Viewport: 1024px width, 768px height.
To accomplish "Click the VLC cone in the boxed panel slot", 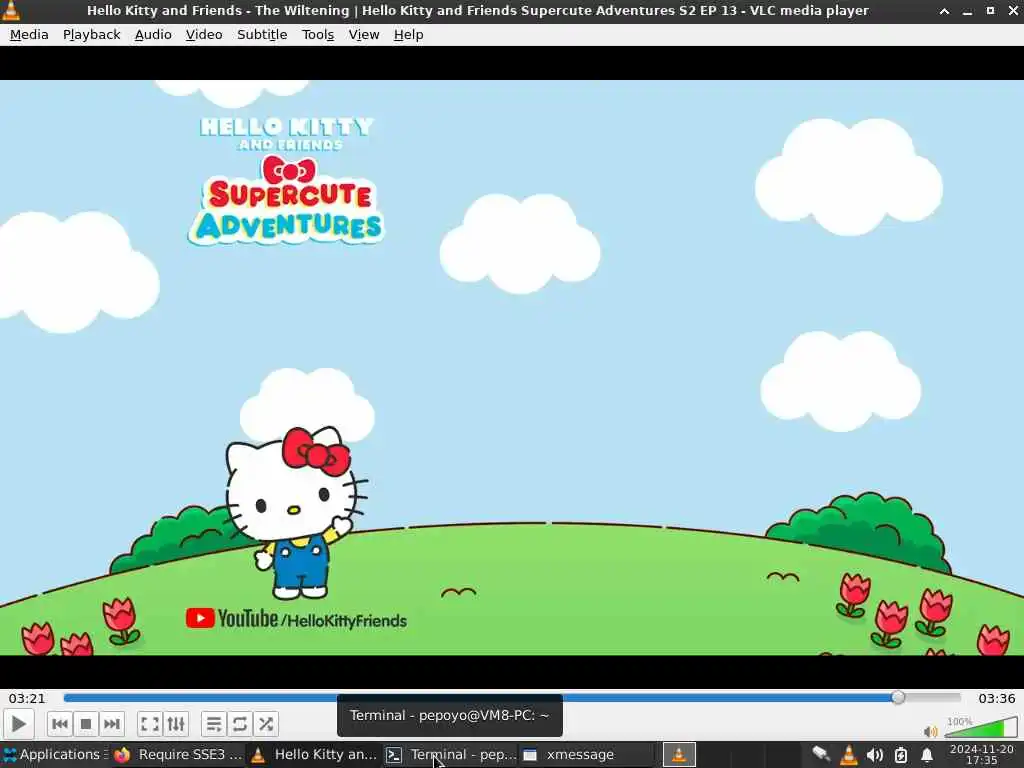I will point(679,754).
